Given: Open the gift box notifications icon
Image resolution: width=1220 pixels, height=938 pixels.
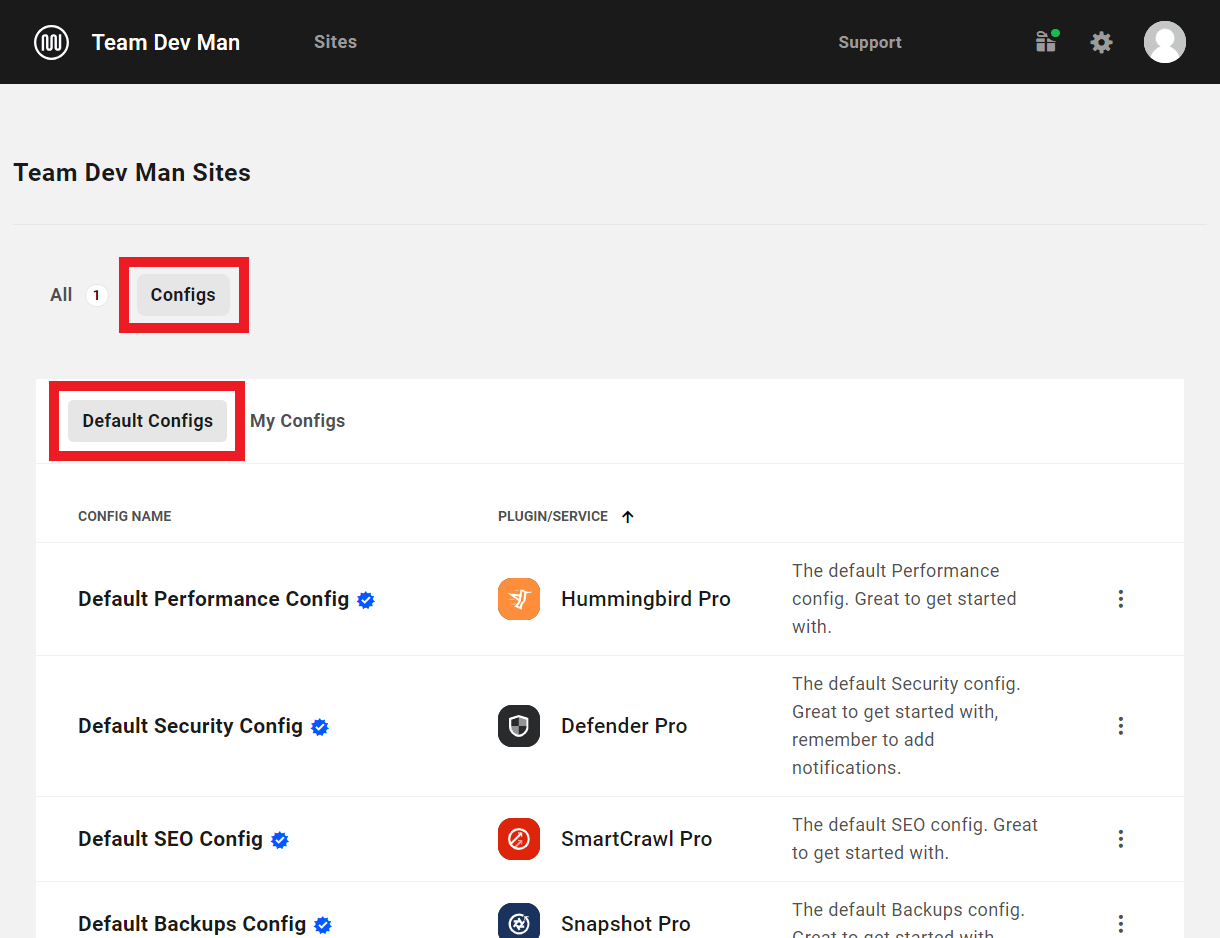Looking at the screenshot, I should 1046,42.
